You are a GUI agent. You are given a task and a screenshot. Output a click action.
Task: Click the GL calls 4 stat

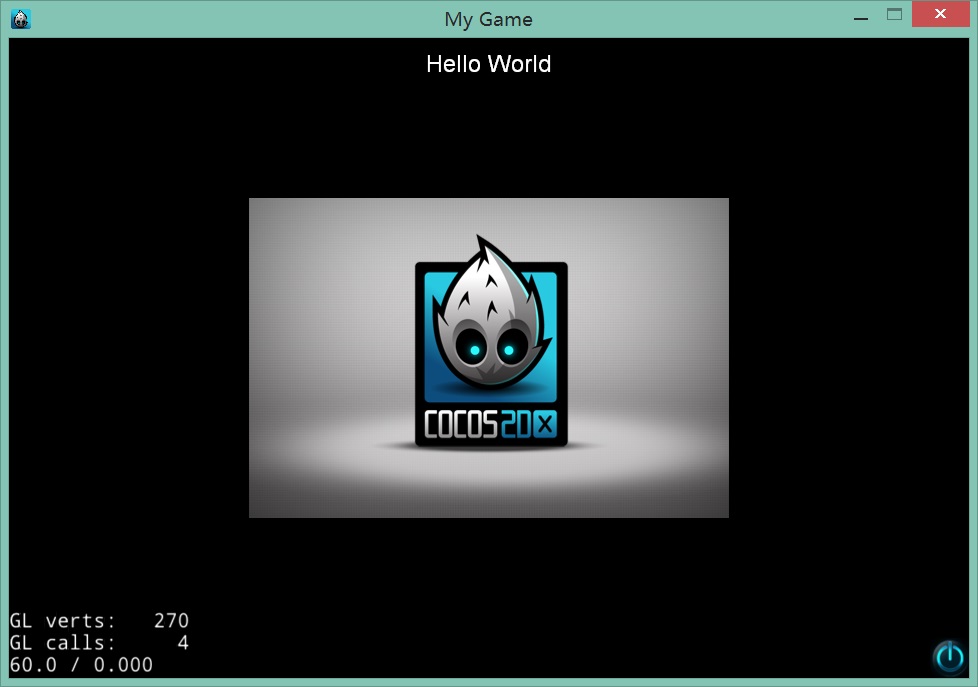(x=99, y=642)
